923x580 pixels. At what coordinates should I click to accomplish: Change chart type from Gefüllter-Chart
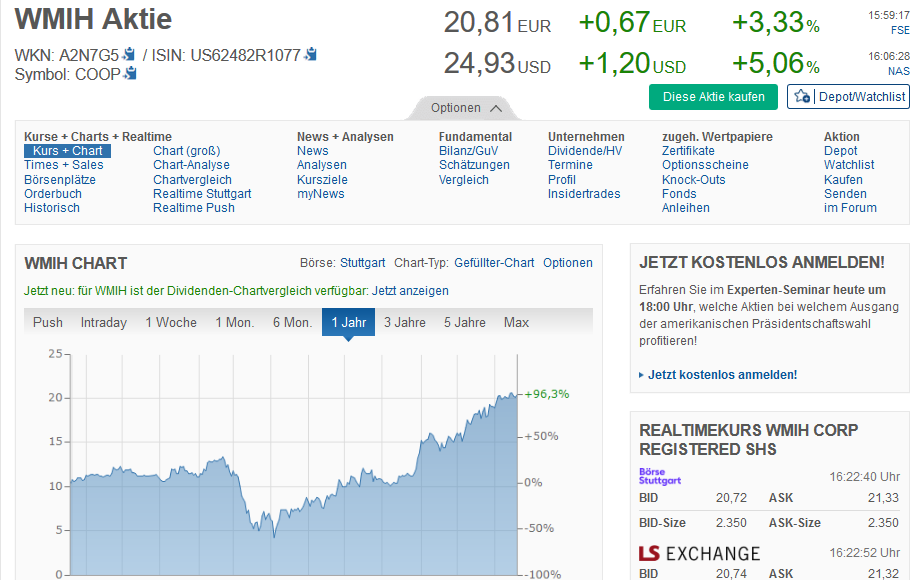pos(494,263)
